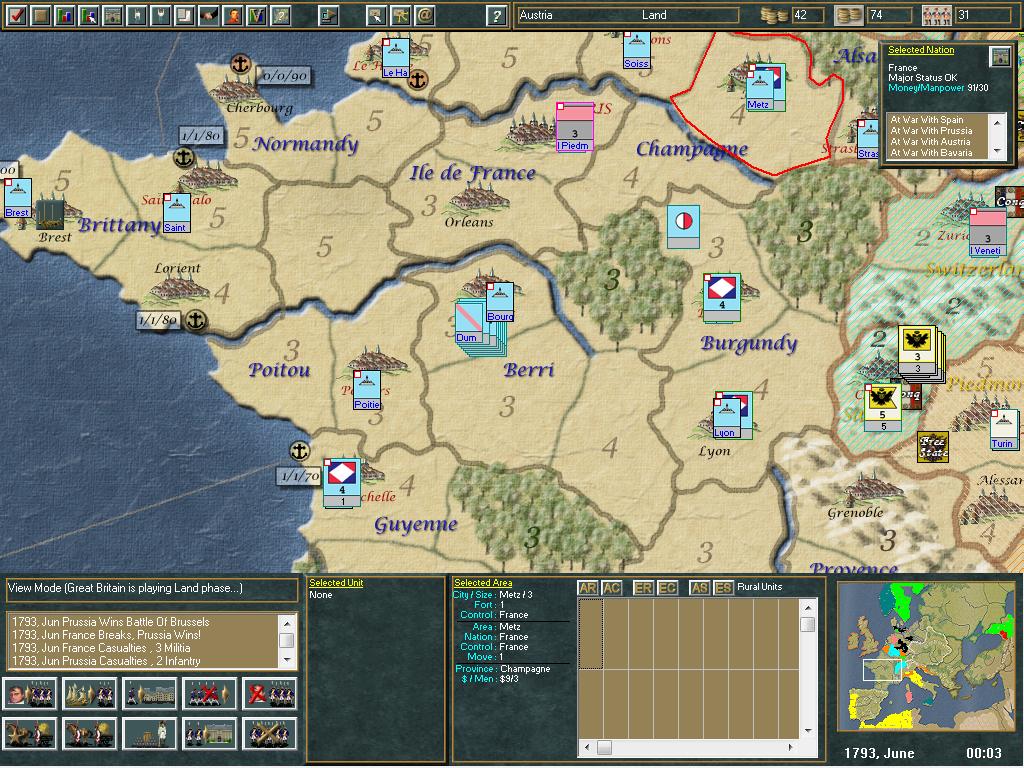Toggle the ES unit filter button
This screenshot has height=768, width=1024.
723,588
